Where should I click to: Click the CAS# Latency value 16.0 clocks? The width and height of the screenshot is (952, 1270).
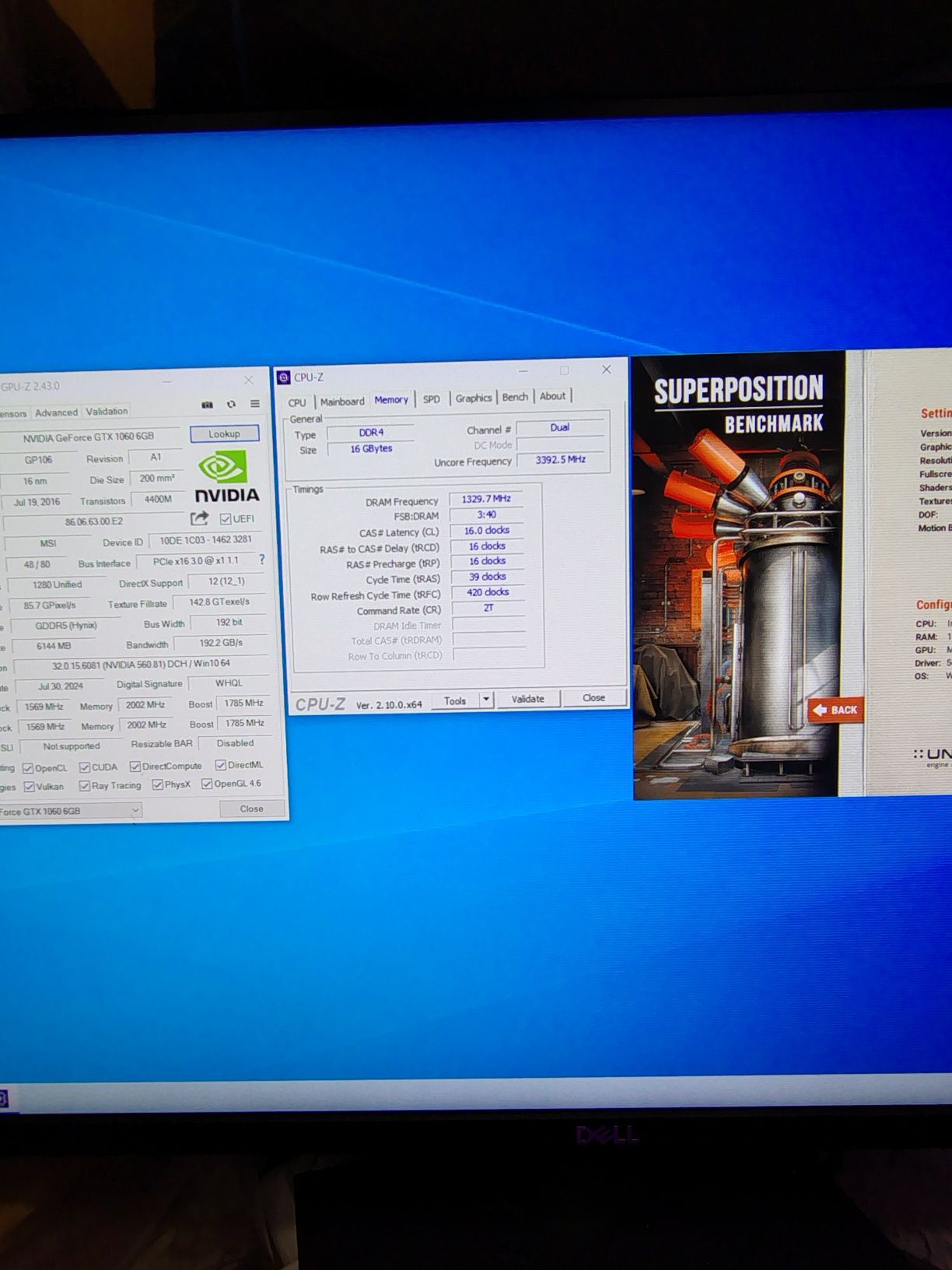click(x=487, y=531)
